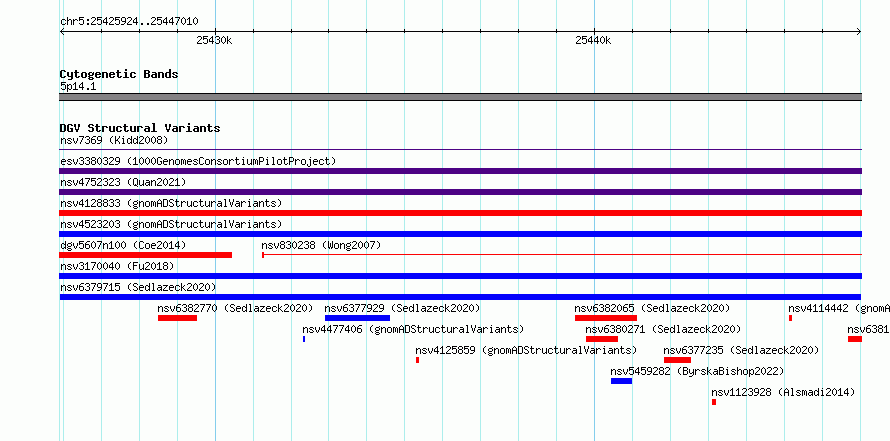This screenshot has height=441, width=890.
Task: Click the nsv4752323 (Quan2021) label
Action: [123, 182]
